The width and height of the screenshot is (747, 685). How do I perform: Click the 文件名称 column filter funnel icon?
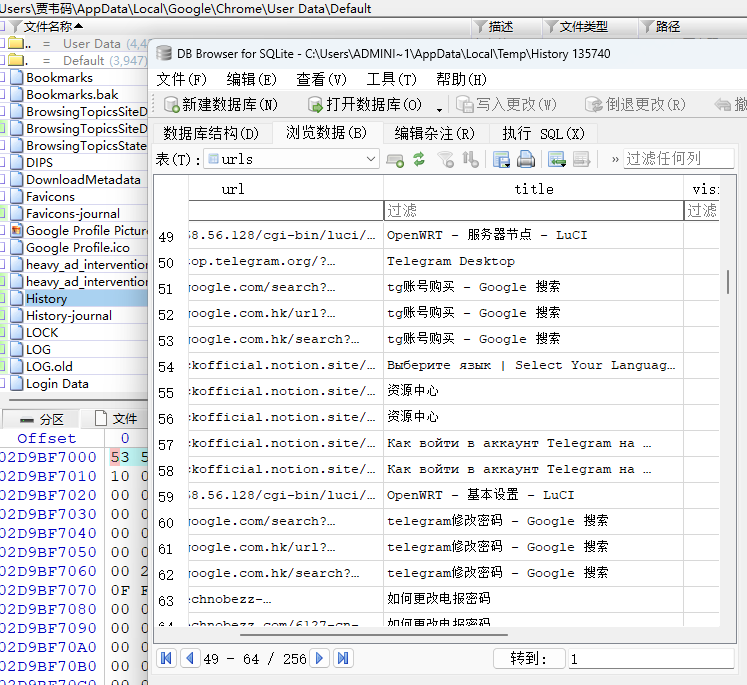click(16, 27)
